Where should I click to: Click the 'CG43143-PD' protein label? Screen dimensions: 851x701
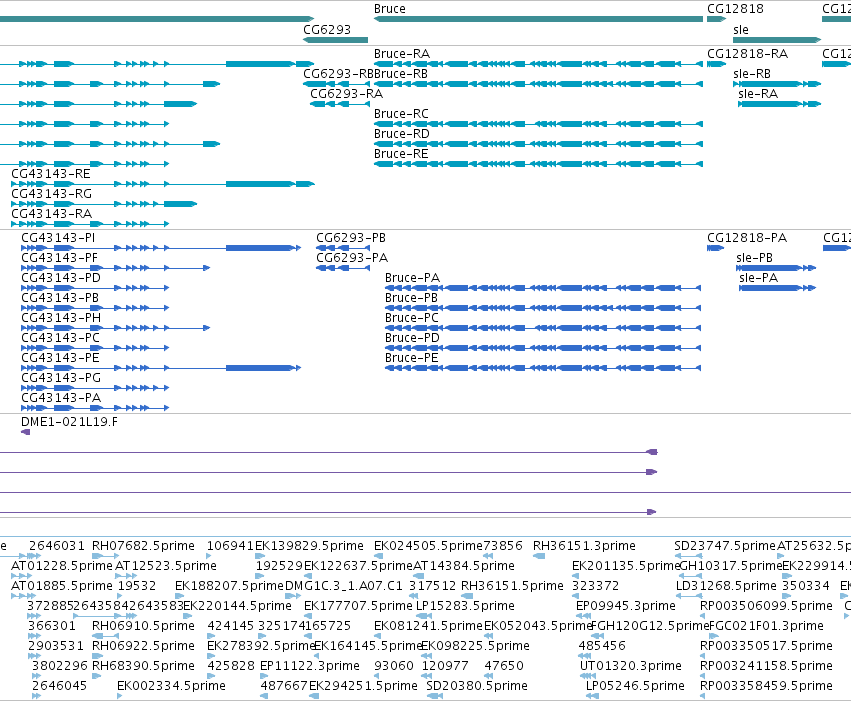tap(61, 278)
